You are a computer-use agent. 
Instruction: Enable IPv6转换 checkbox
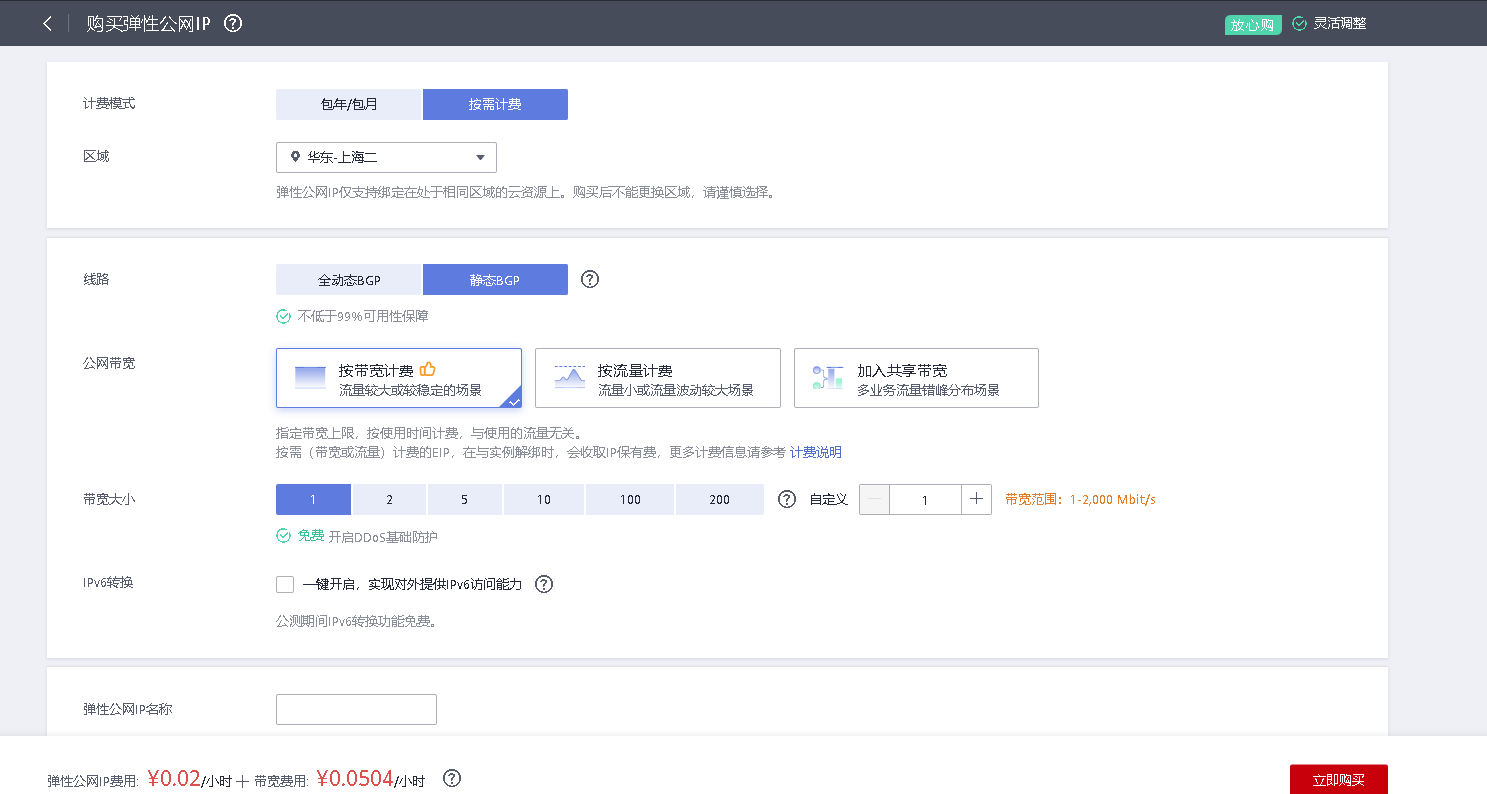point(285,584)
